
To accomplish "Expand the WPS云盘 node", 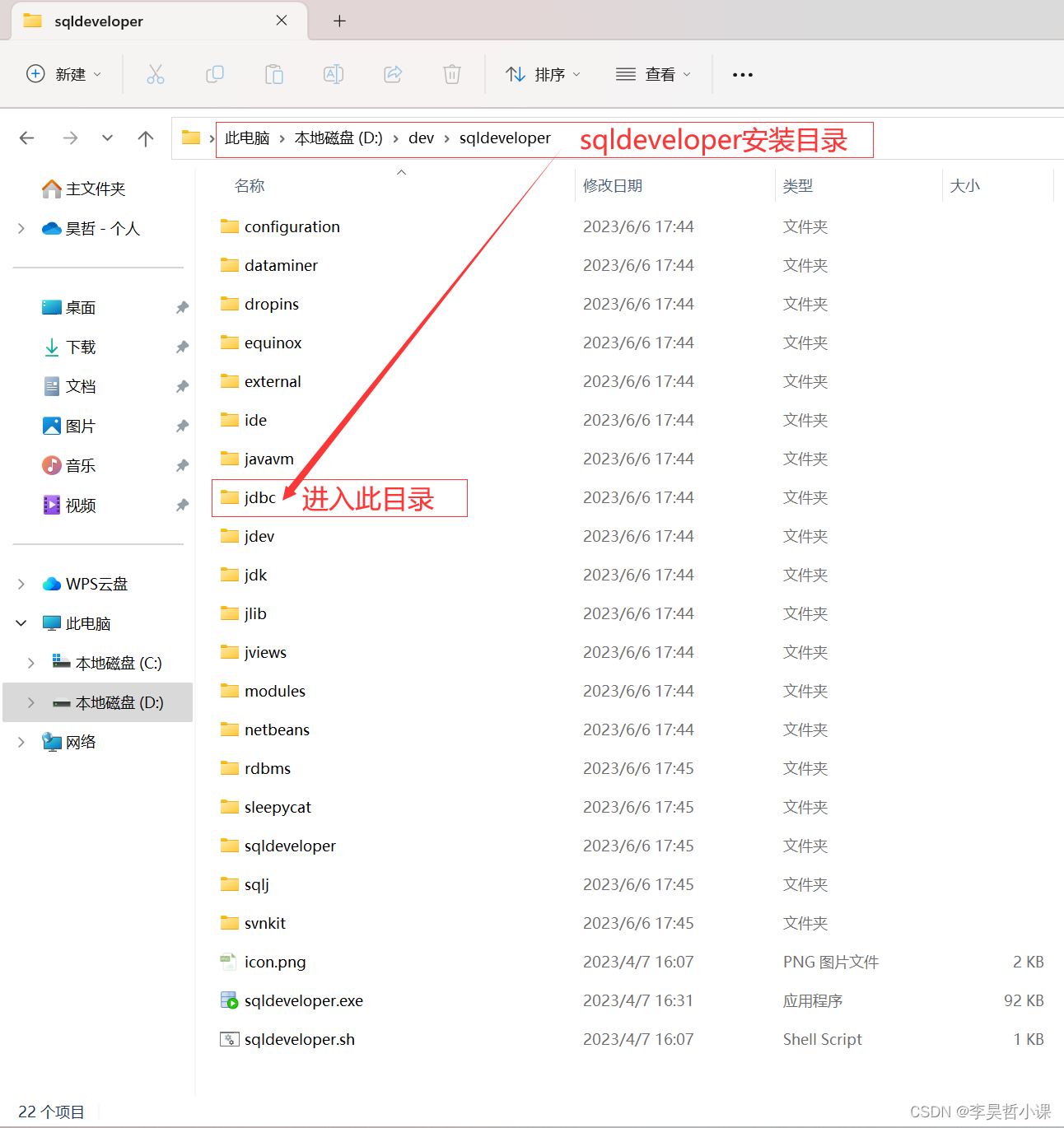I will point(21,584).
